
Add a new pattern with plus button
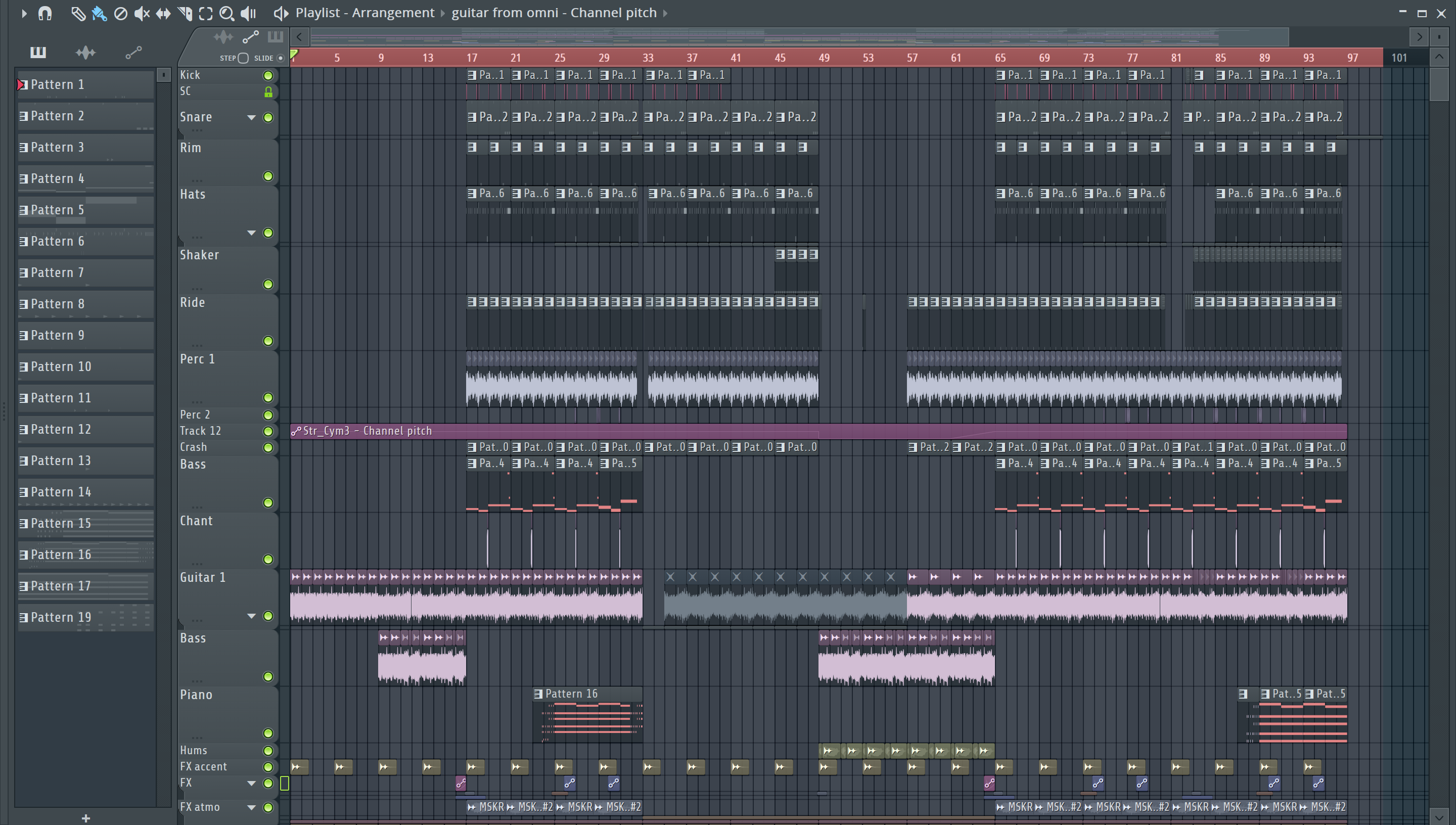(85, 818)
